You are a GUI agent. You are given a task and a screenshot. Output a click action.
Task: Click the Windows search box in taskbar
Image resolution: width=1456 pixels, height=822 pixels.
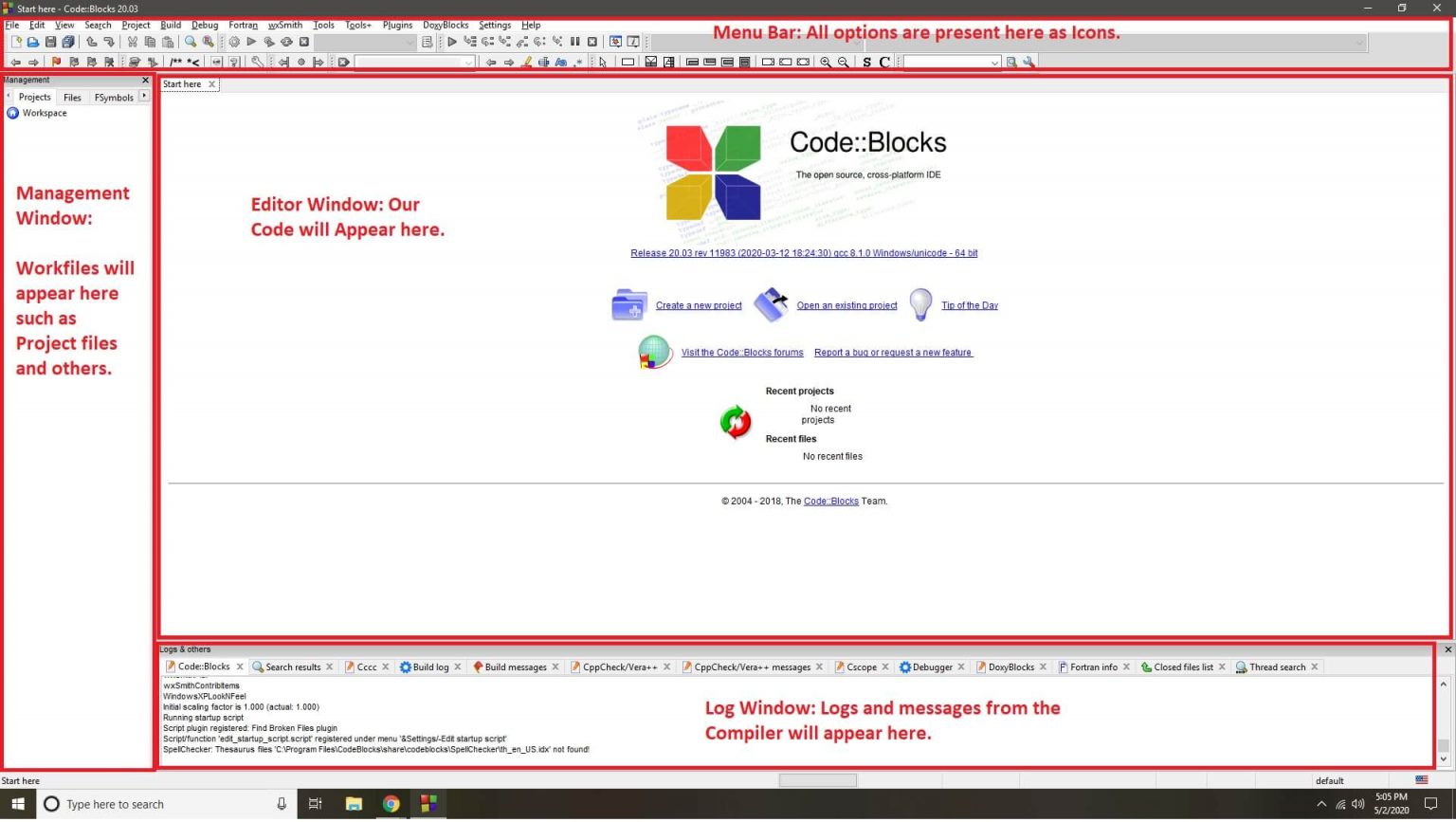pyautogui.click(x=161, y=803)
